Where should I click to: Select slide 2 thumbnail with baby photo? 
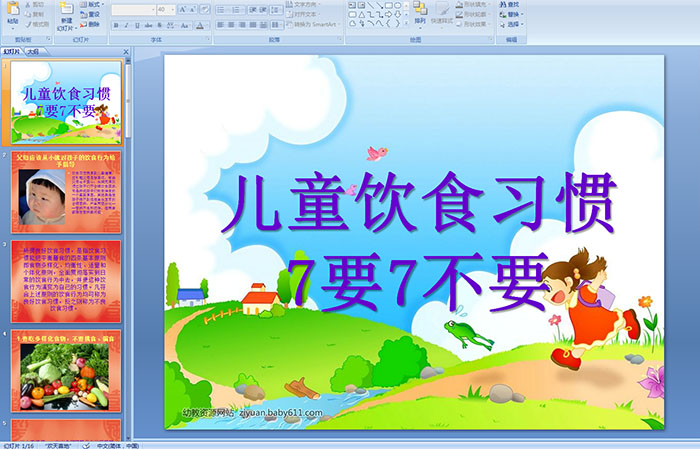[66, 192]
